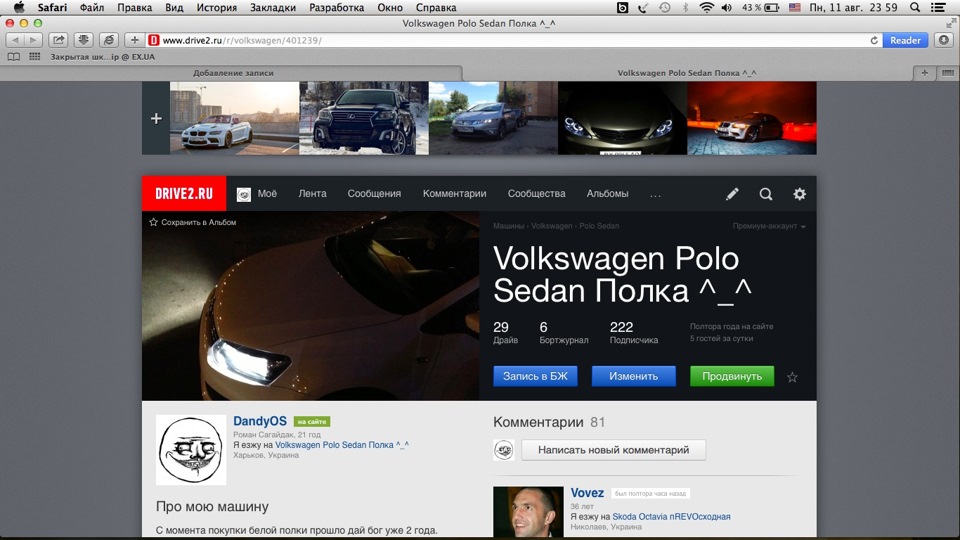Open the Skoda Octavia nREVOсходная link
Viewport: 960px width, 540px height.
tap(671, 517)
